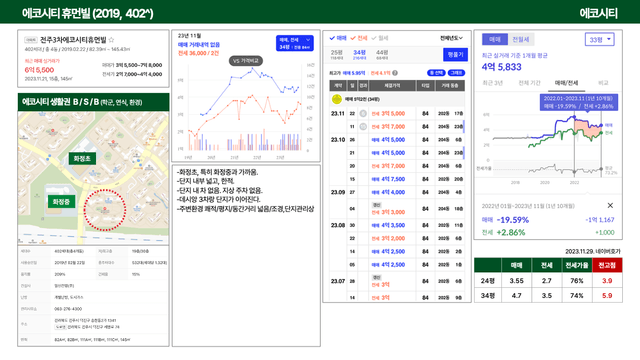Click the 5.9 전고점 value for 34평

tap(607, 296)
